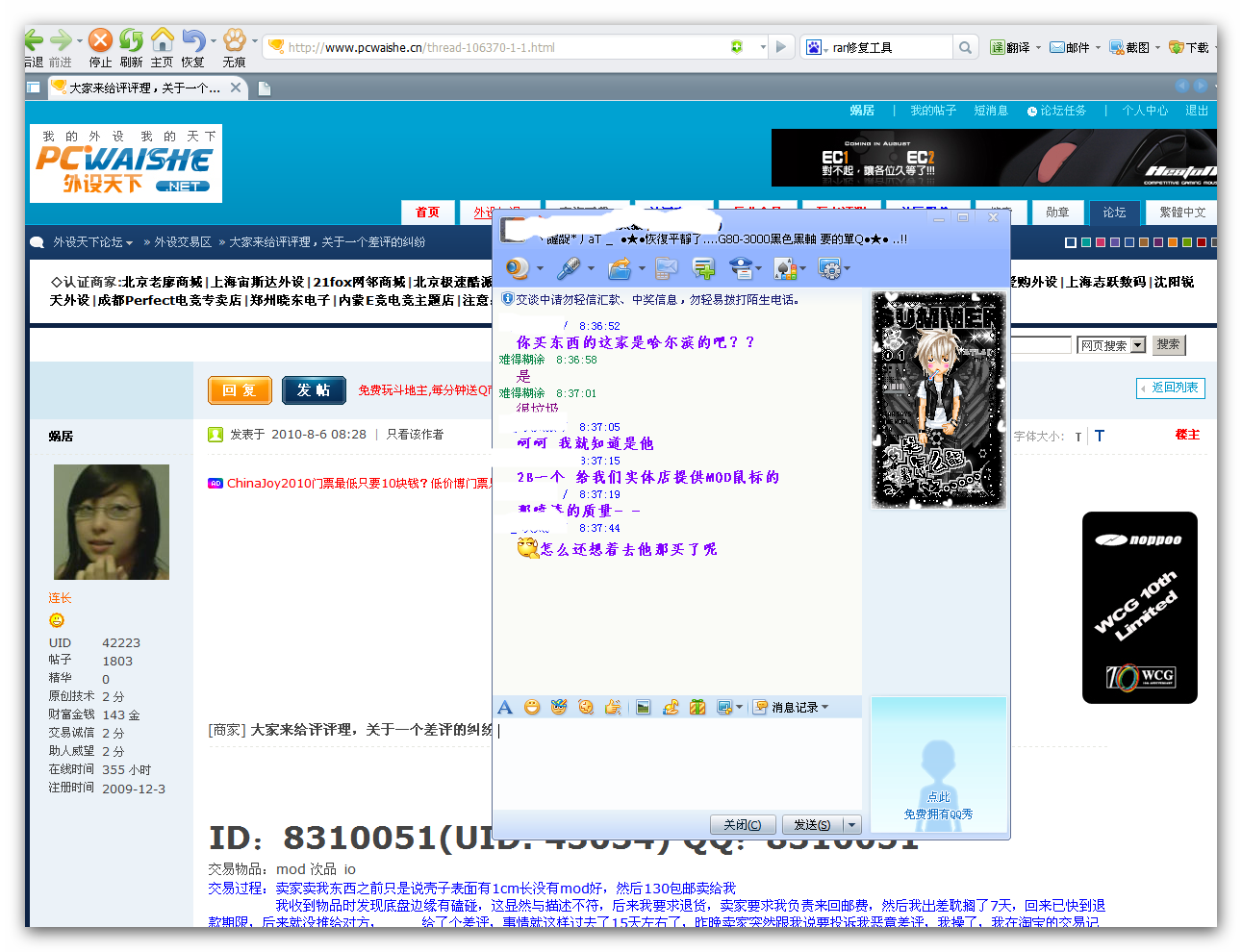The height and width of the screenshot is (952, 1242).
Task: Click the browser refresh (刷新) icon
Action: click(x=132, y=40)
